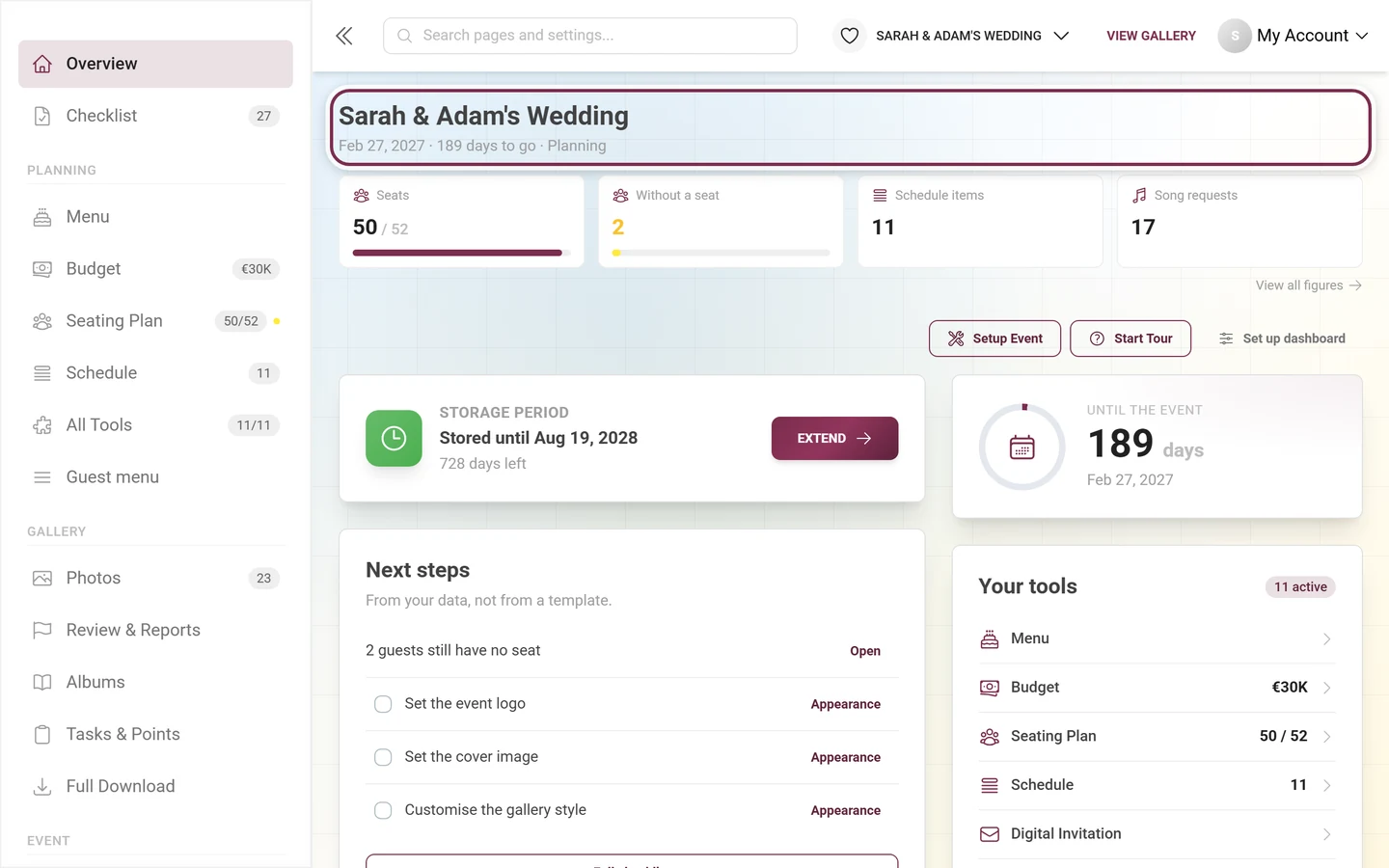Click the Checklist 27 count badge
1389x868 pixels.
(x=263, y=116)
